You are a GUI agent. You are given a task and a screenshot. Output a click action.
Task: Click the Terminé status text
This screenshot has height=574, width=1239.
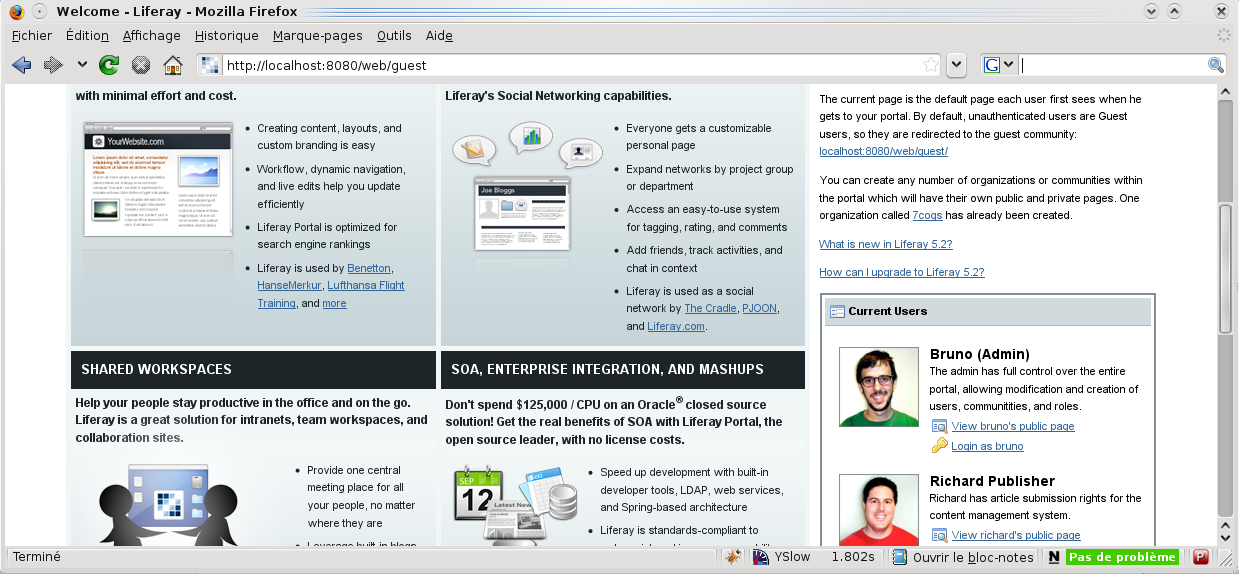coord(37,557)
